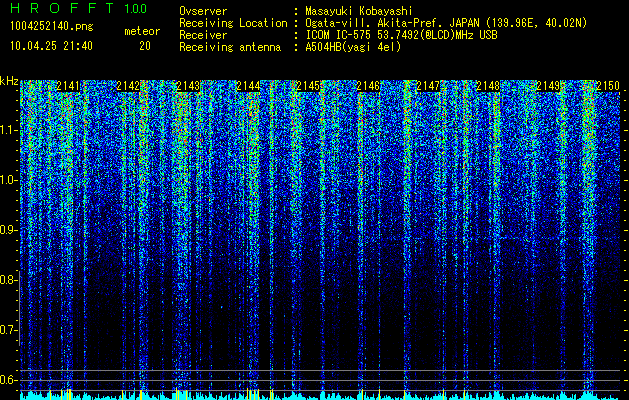Select the A504HB(yagi 4el) antenna text
The height and width of the screenshot is (400, 629).
tap(353, 47)
